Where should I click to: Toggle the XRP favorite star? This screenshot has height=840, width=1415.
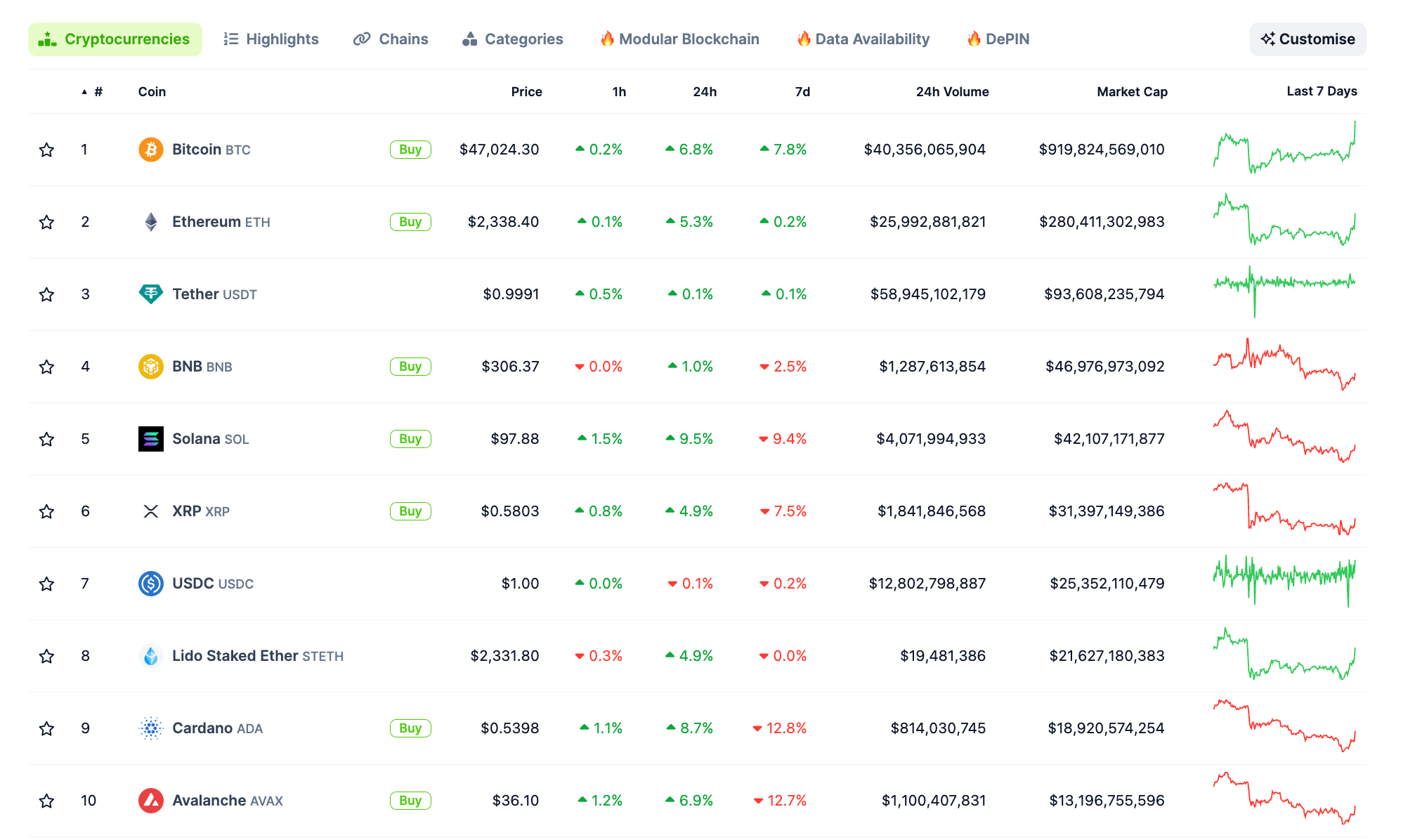46,511
